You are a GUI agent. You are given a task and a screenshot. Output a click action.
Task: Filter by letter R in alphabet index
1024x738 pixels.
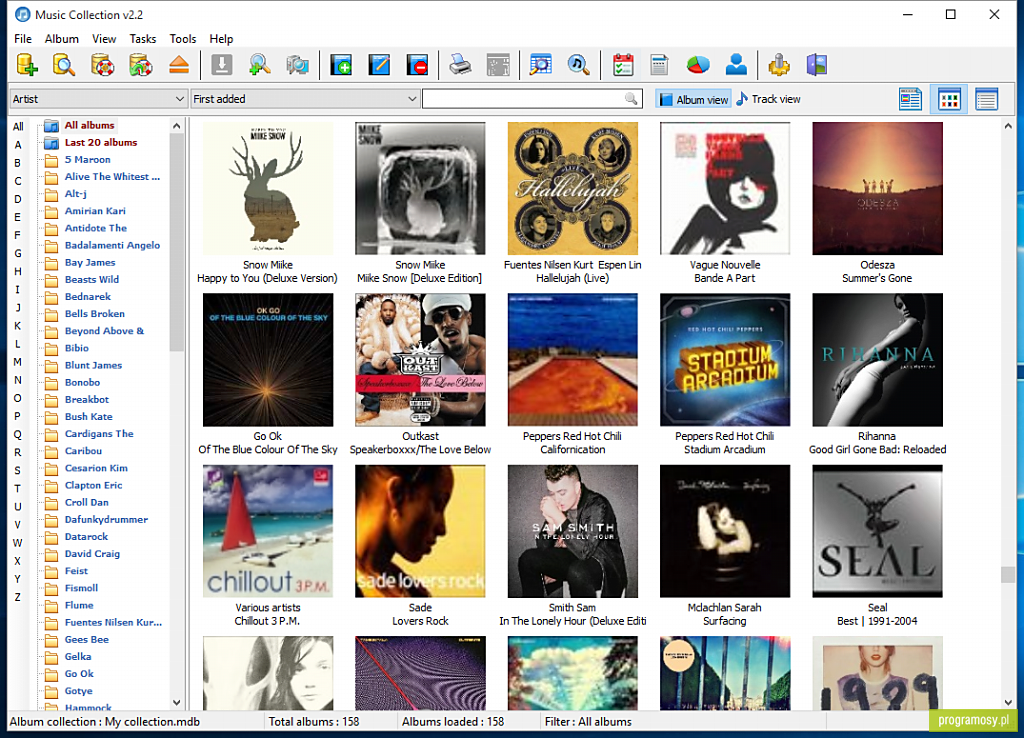[18, 452]
